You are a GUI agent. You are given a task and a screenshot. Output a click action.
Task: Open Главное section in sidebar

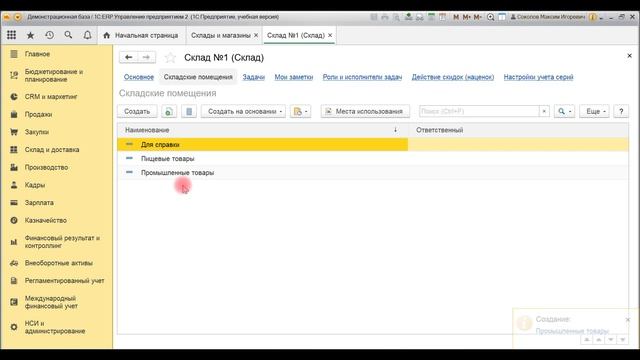tap(37, 54)
